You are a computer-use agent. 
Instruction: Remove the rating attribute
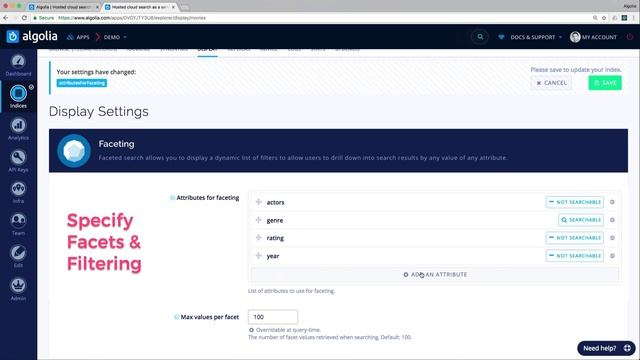[612, 238]
